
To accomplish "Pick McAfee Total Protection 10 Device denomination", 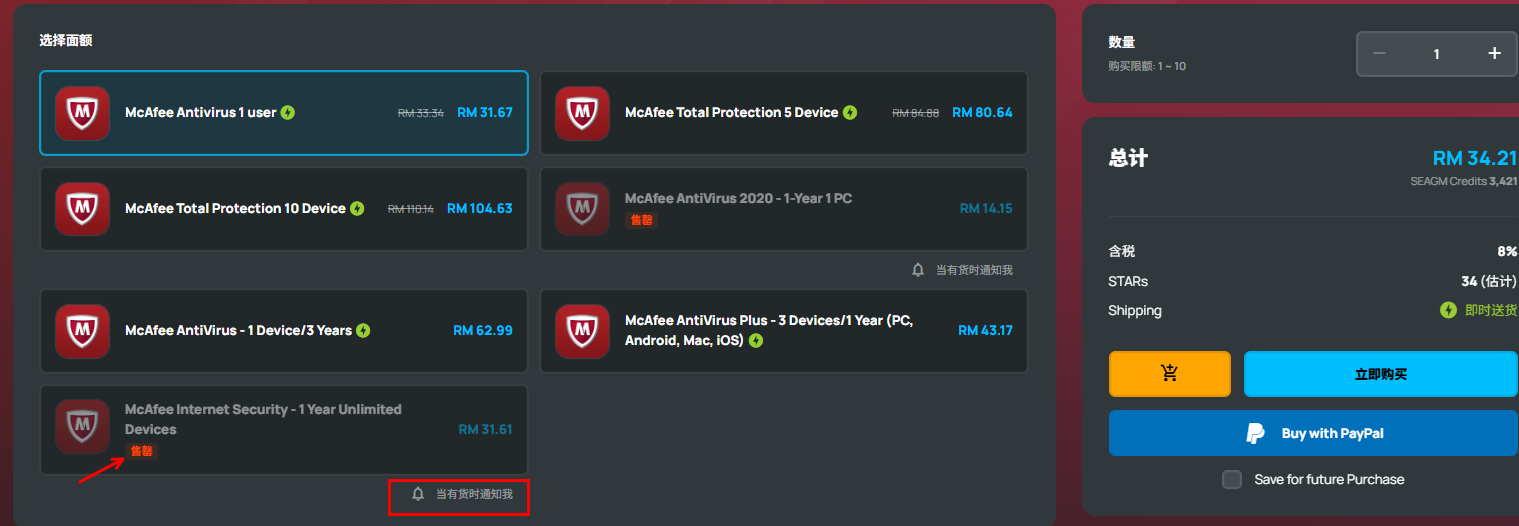I will [284, 209].
